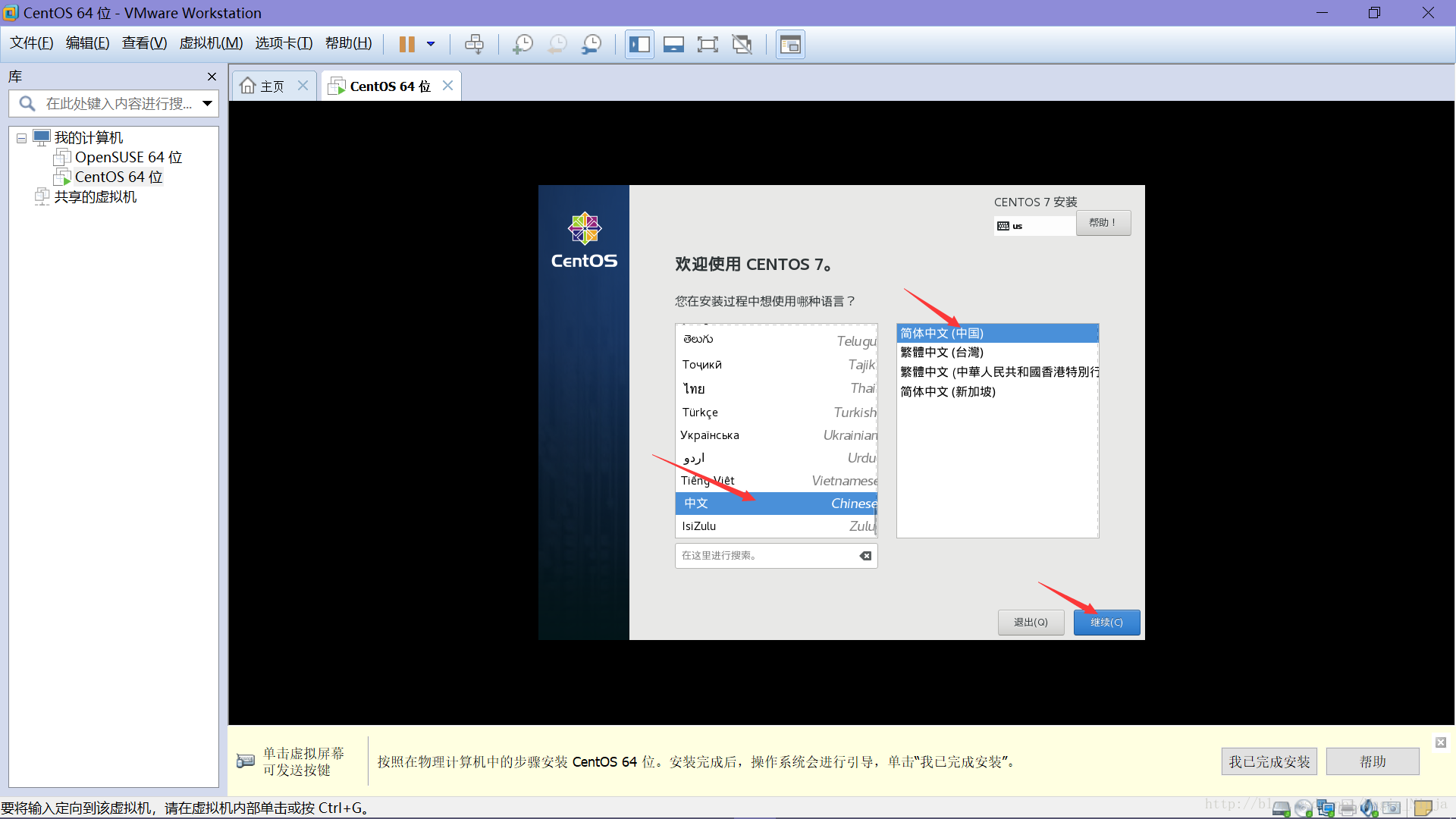Select Thai language in the list
1456x819 pixels.
tap(776, 388)
